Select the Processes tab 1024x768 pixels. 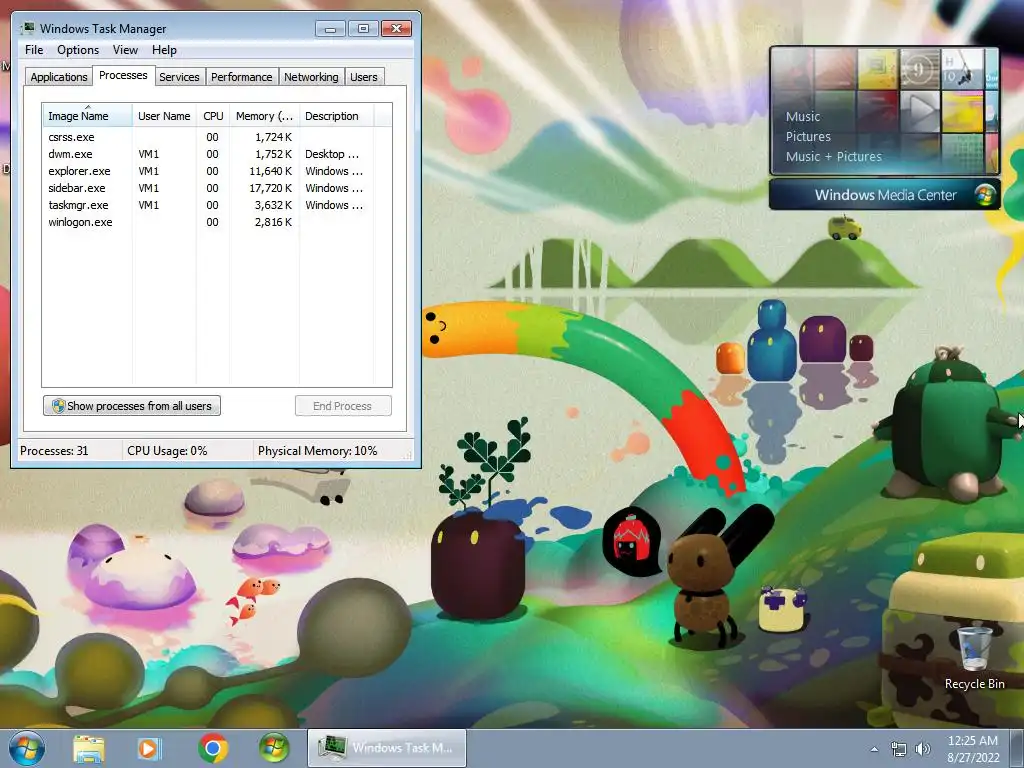click(123, 75)
